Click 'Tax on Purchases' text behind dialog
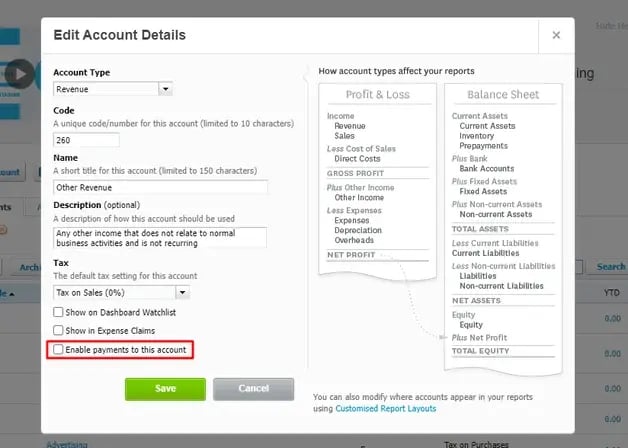The width and height of the screenshot is (628, 448). pos(476,444)
